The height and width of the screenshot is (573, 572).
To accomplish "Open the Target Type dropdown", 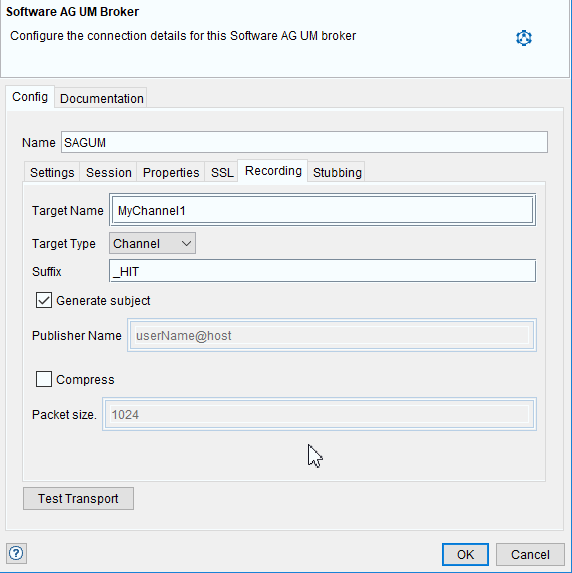I will coord(152,243).
